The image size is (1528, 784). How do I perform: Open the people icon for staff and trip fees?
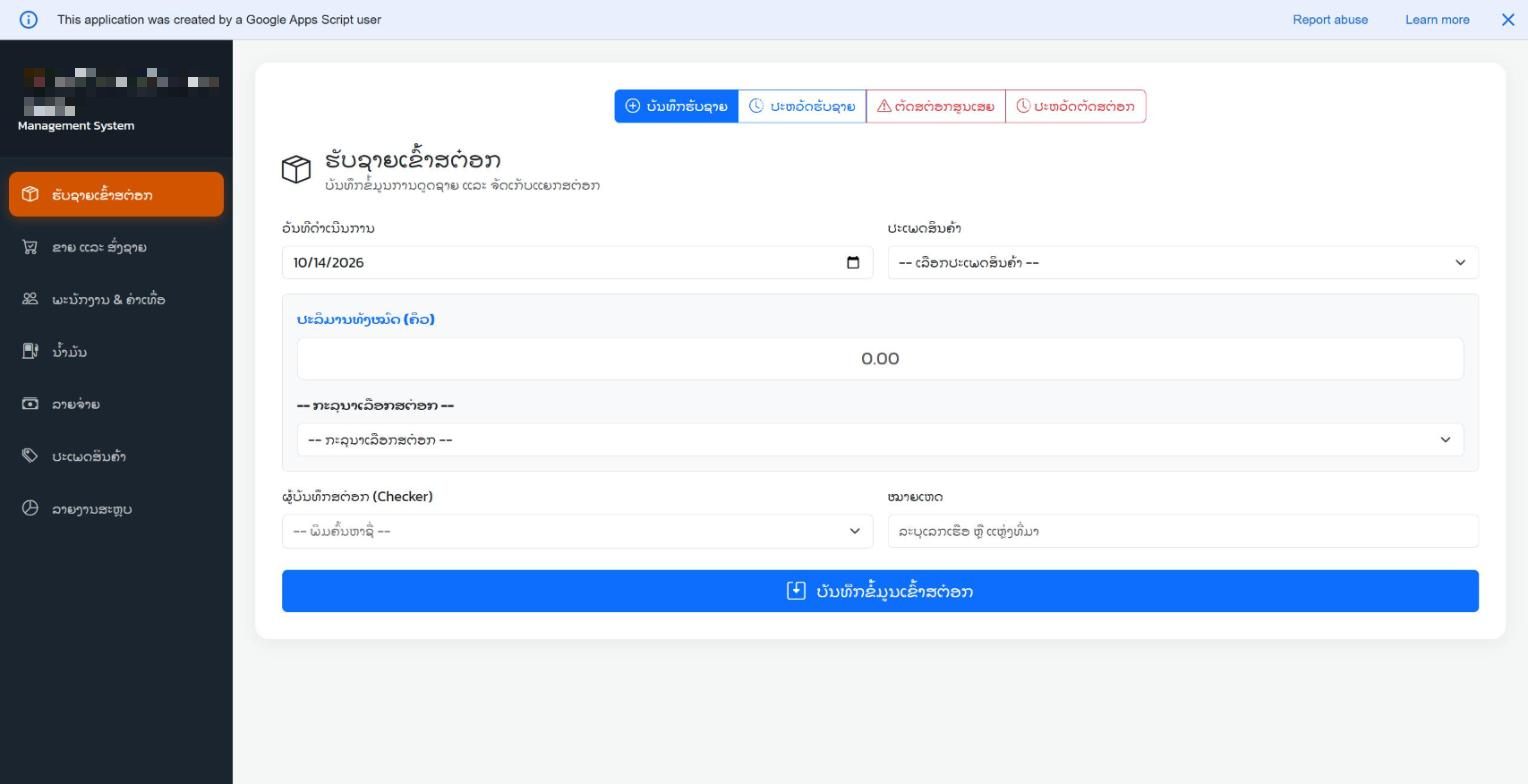coord(30,299)
